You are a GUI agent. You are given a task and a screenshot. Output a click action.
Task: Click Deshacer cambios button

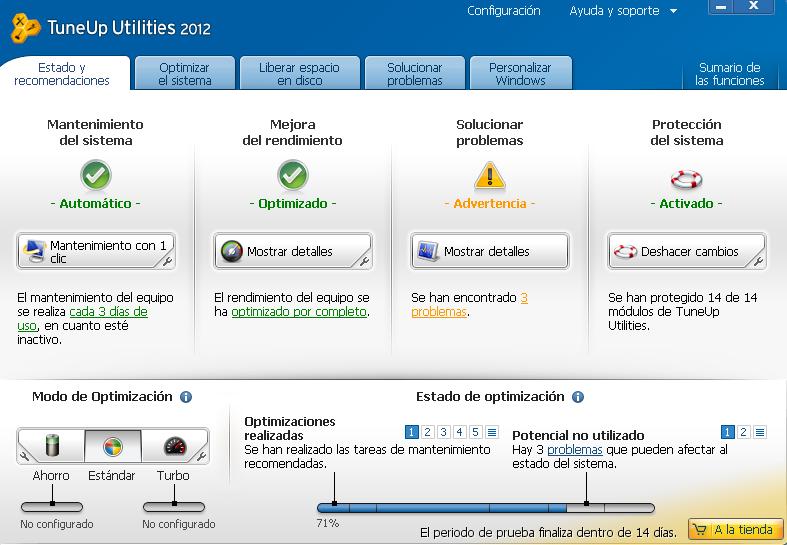(687, 251)
